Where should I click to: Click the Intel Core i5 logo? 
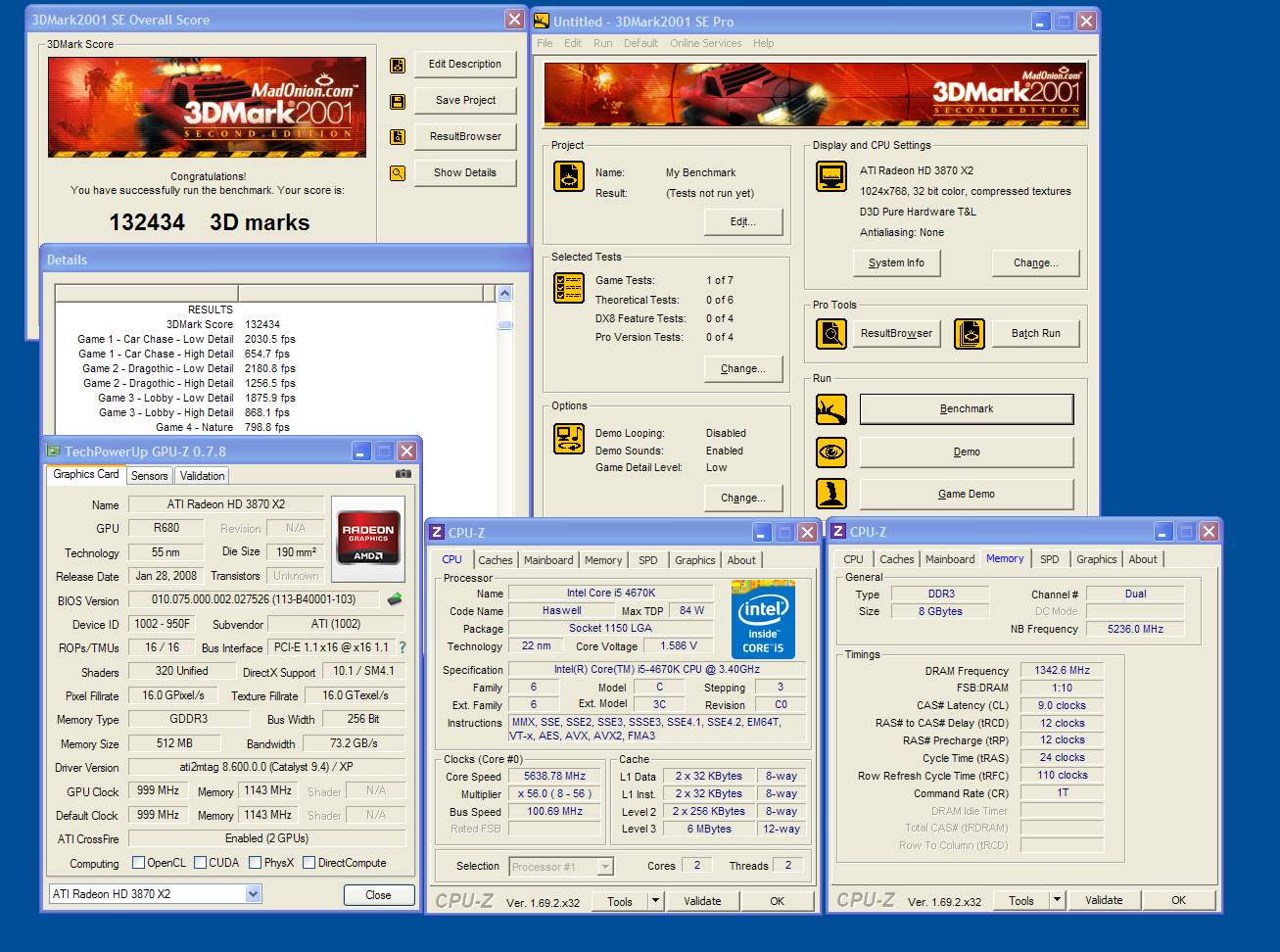click(x=764, y=620)
